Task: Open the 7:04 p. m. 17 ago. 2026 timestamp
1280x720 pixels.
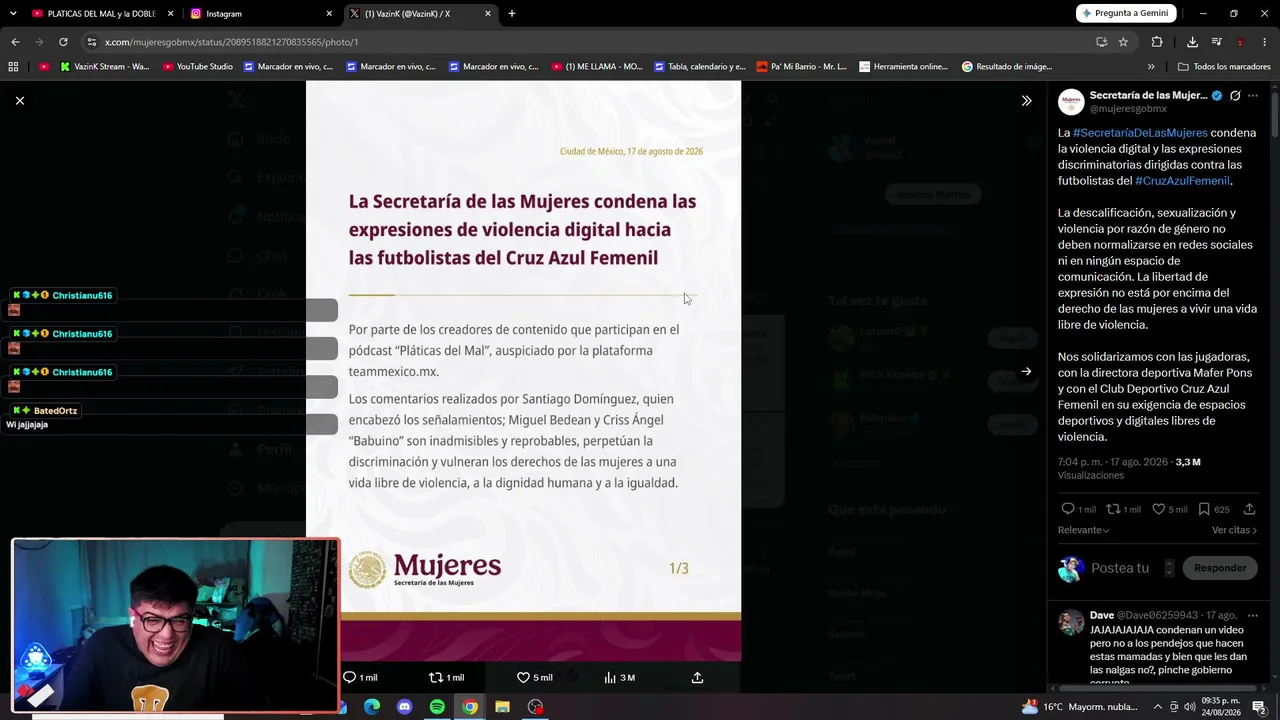Action: [x=1113, y=462]
